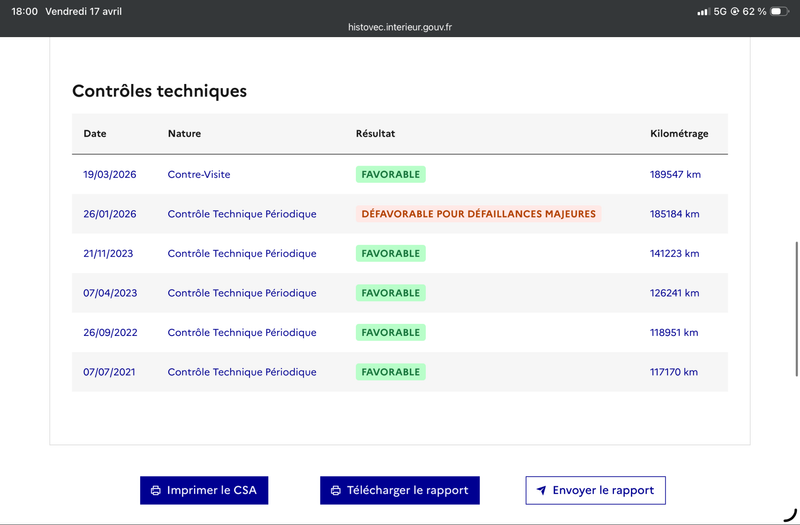
Task: Select the date 07/07/2021
Action: (x=109, y=372)
